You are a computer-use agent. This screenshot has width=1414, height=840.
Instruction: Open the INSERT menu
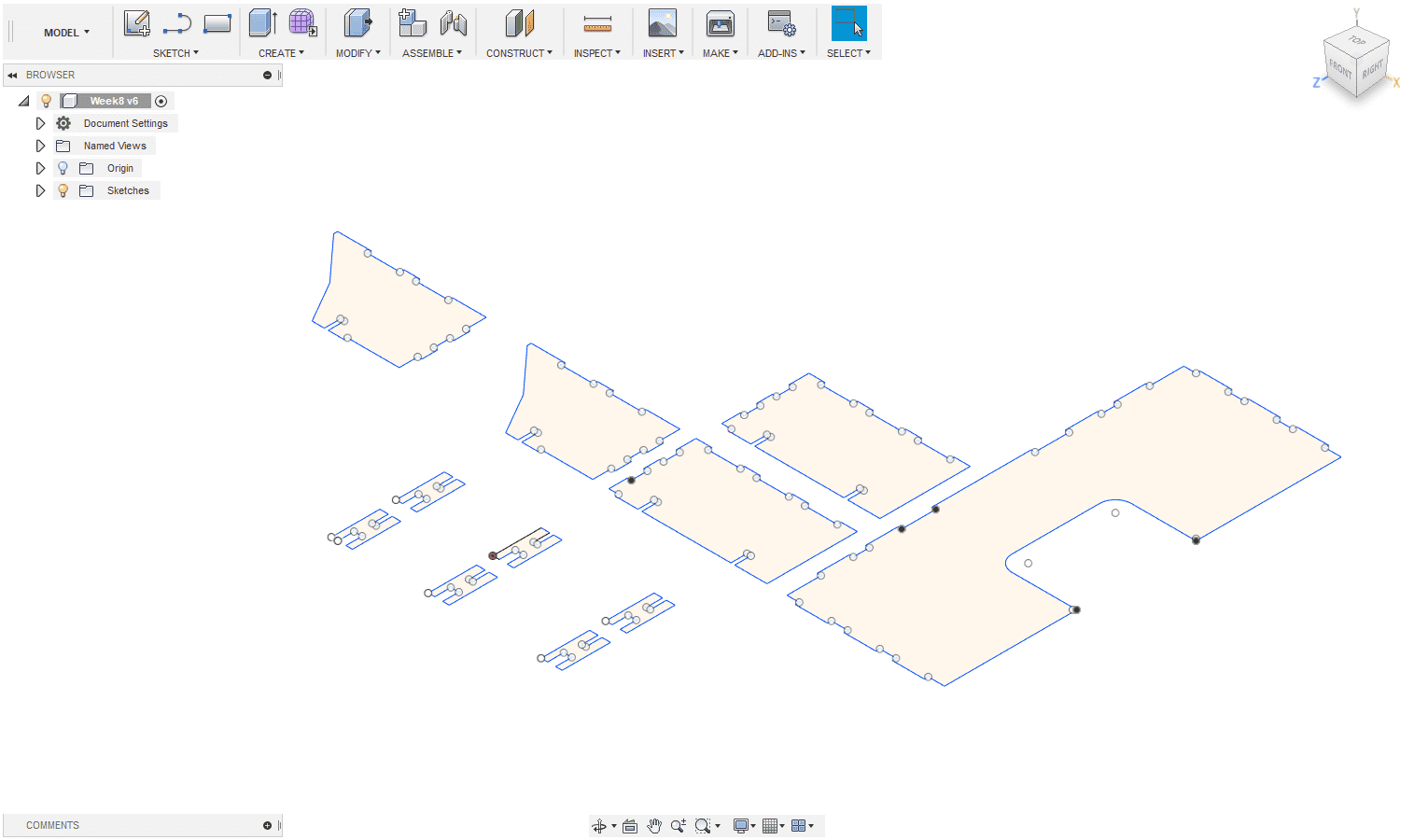pyautogui.click(x=664, y=53)
